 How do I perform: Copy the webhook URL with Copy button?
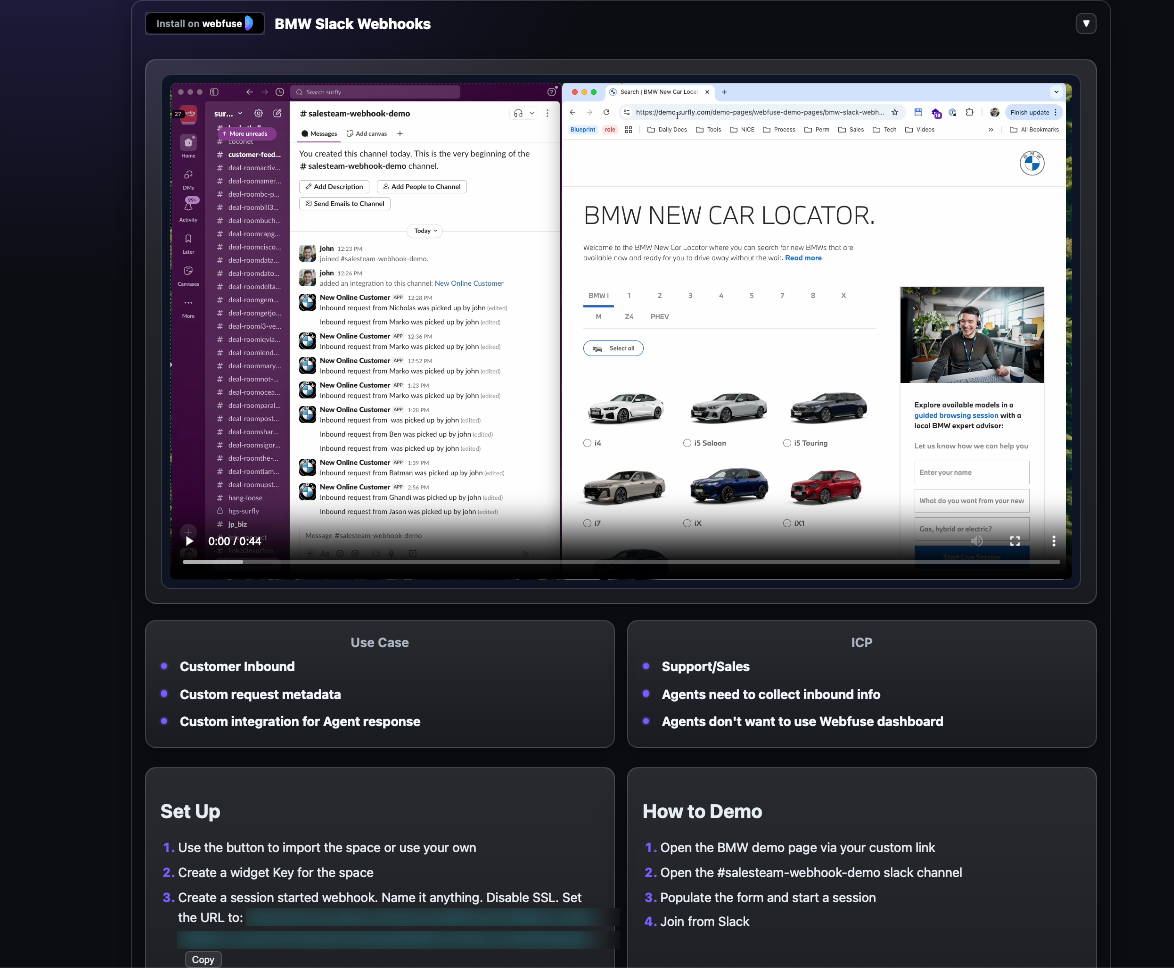tap(203, 959)
